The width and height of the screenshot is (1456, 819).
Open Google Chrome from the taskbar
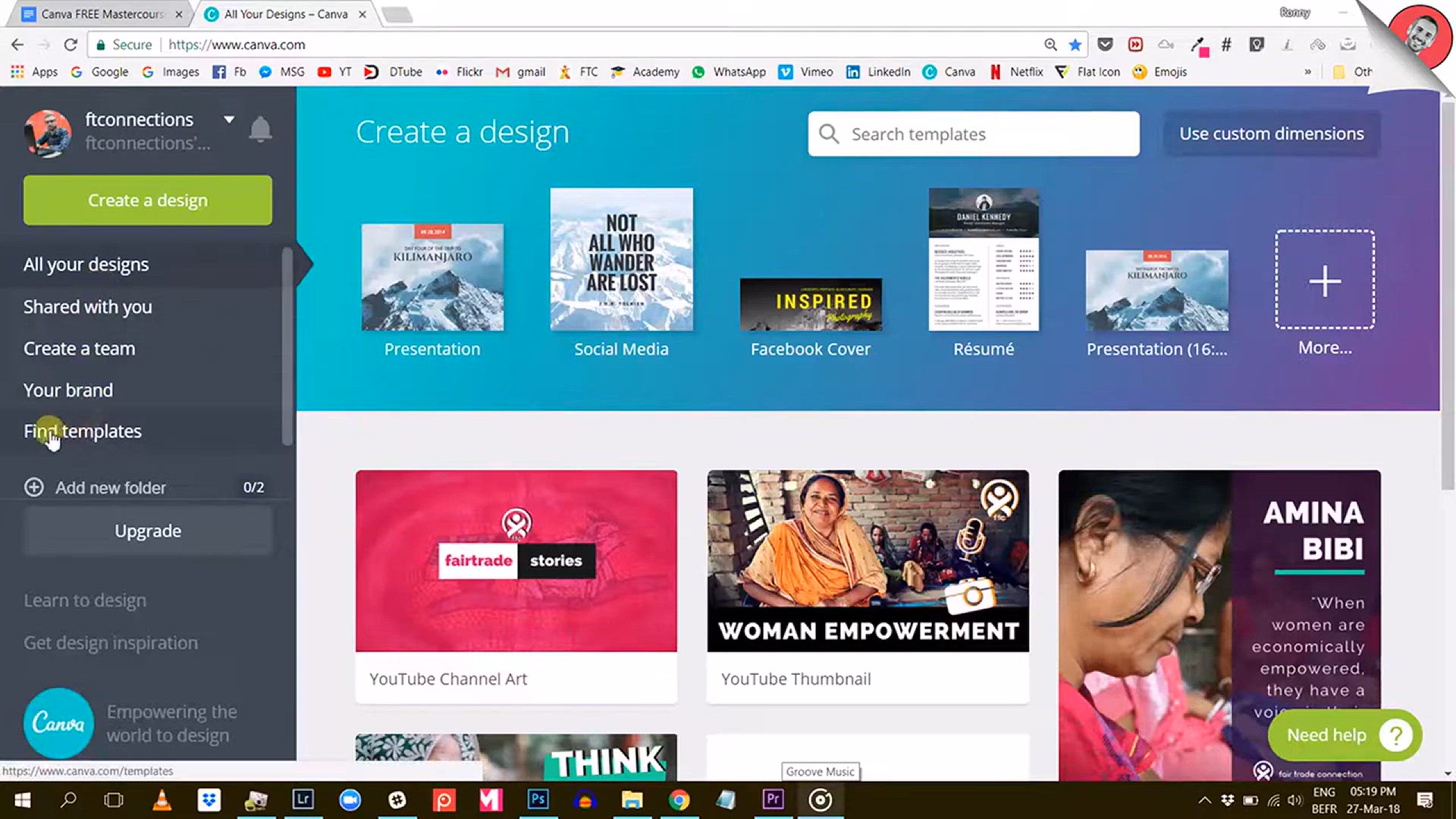679,800
